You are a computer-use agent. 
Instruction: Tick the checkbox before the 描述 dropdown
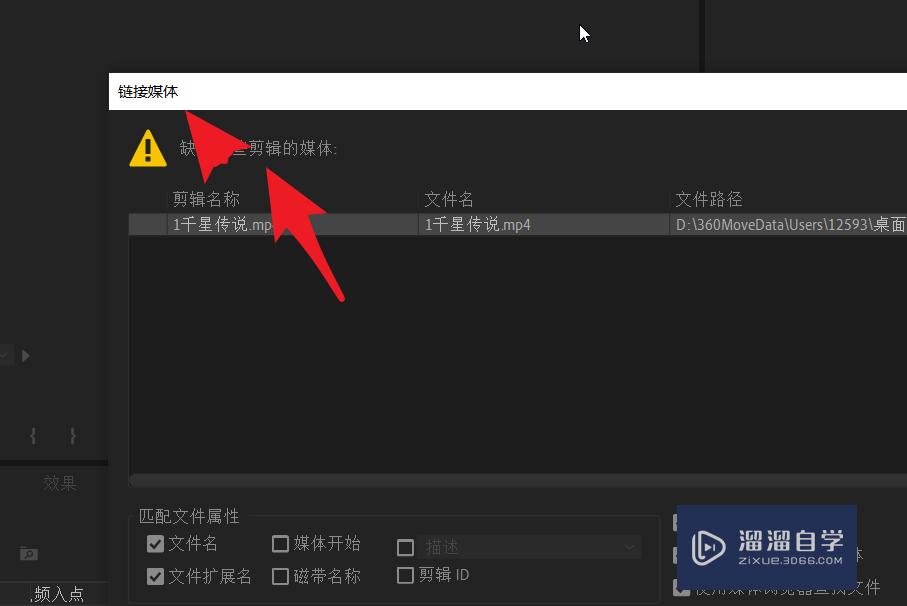(405, 547)
